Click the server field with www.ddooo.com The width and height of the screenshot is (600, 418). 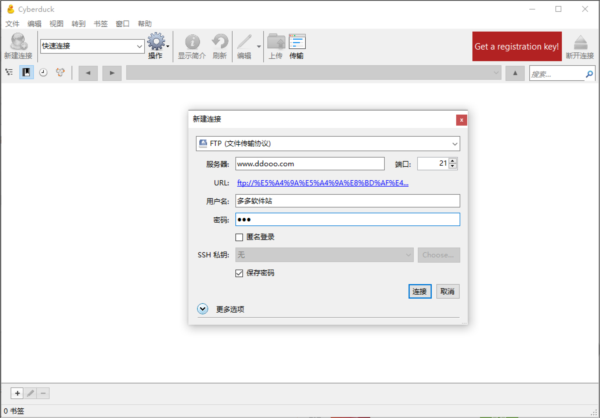tap(310, 164)
